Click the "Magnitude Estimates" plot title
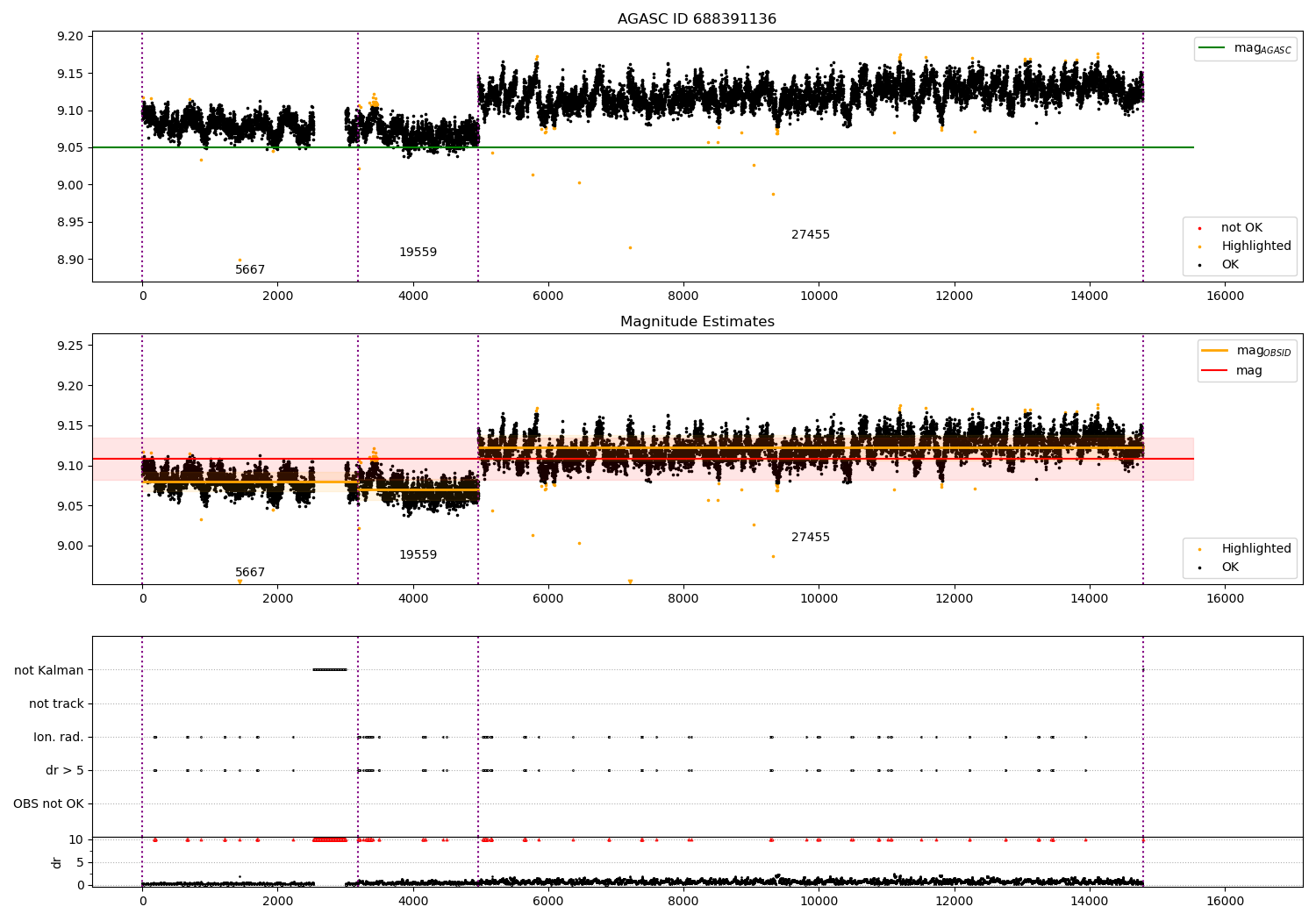Screen dimensions: 1316x921 697,322
